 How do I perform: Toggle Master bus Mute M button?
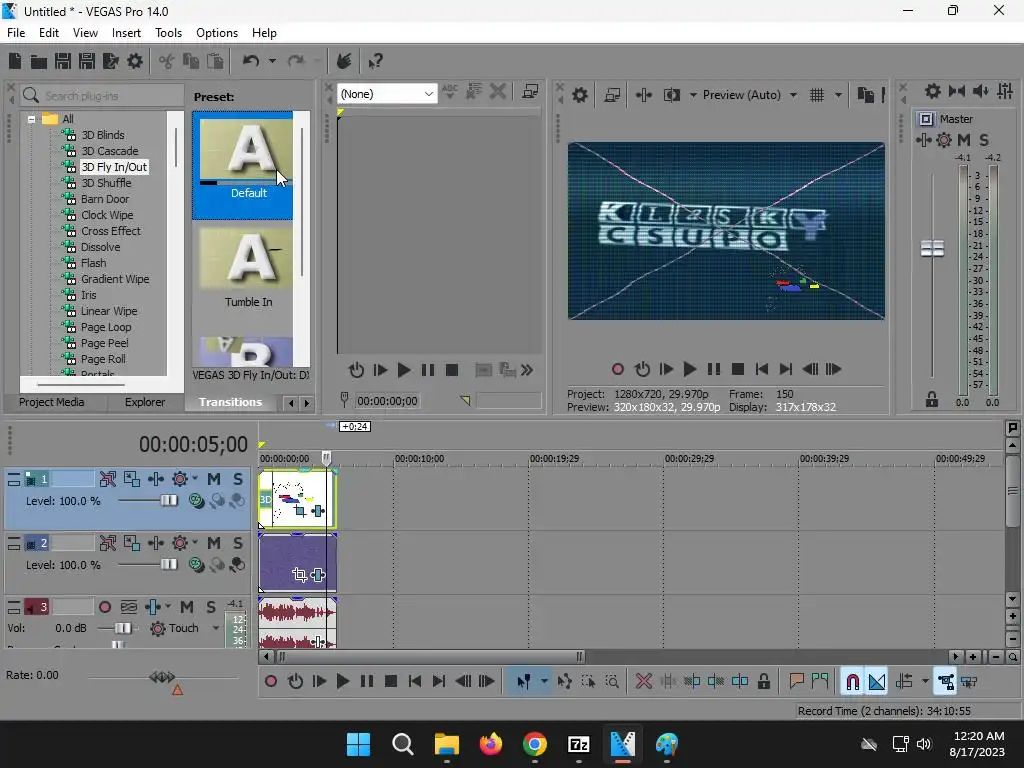pos(964,140)
